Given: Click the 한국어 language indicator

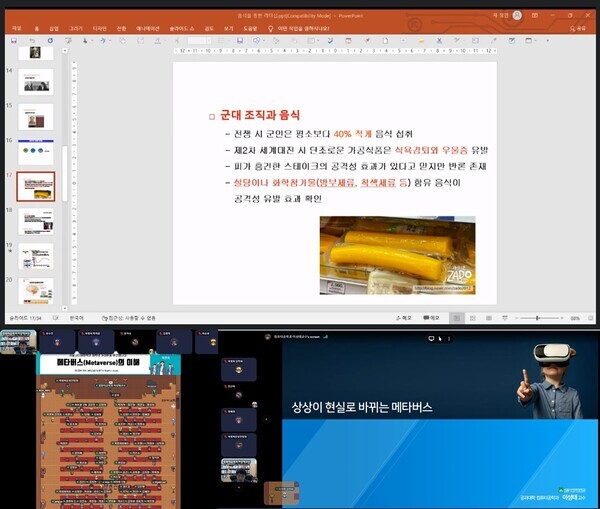Looking at the screenshot, I should [77, 318].
